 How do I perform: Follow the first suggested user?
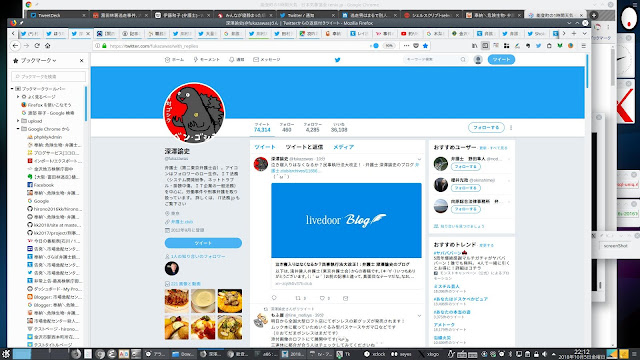tap(466, 167)
